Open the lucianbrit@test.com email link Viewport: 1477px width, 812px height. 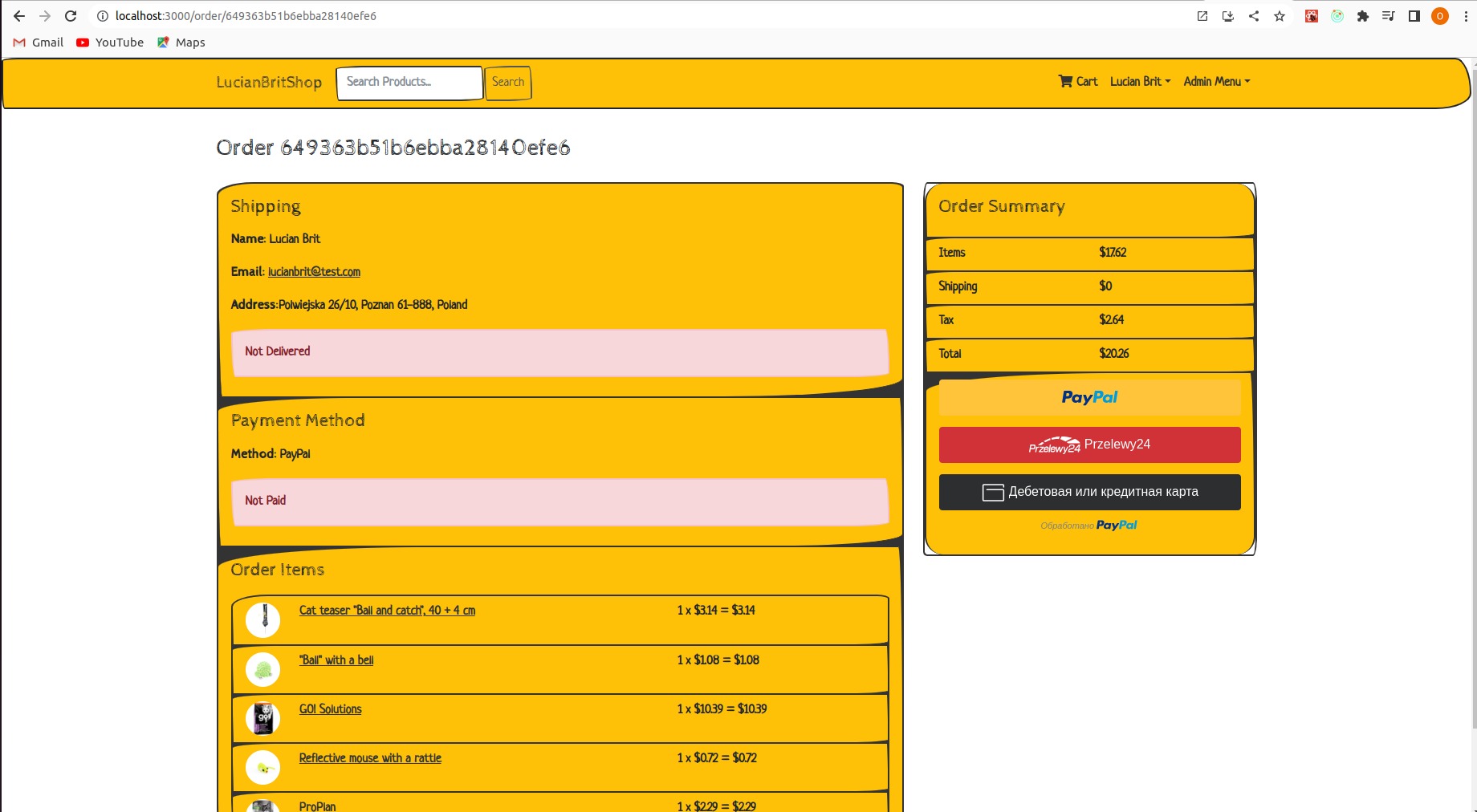pos(314,272)
